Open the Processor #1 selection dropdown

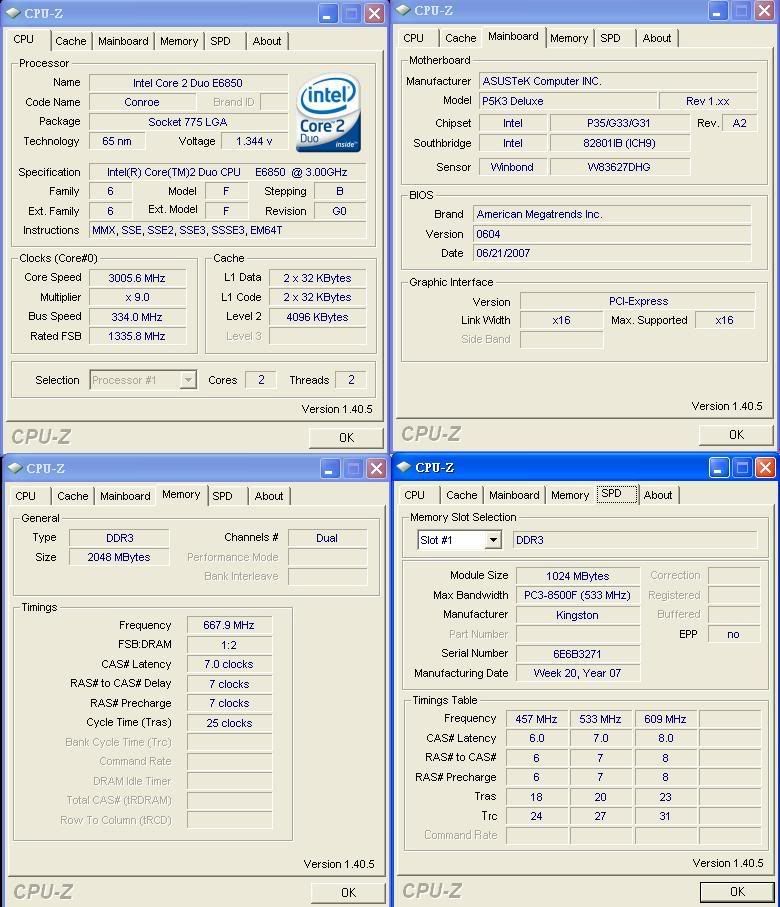(x=188, y=380)
